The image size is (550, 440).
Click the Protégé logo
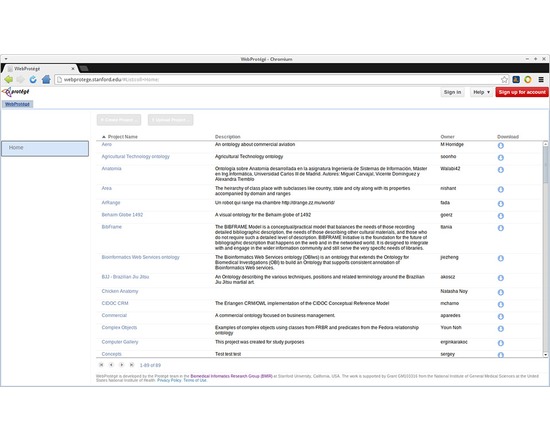coord(16,92)
